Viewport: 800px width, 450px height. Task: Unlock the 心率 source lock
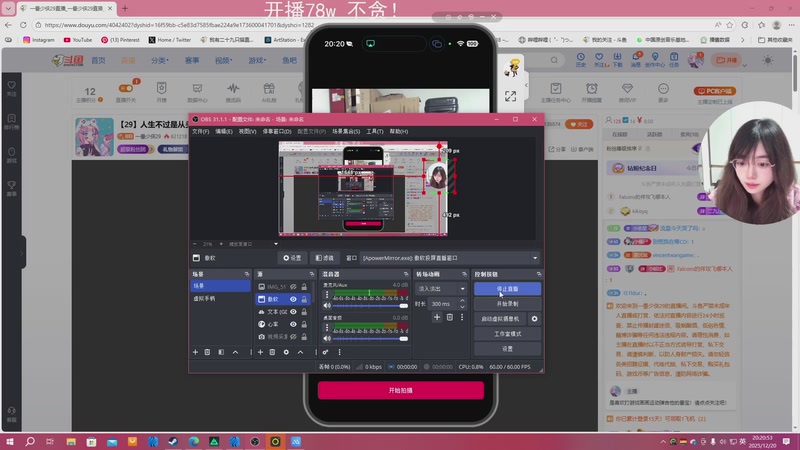click(304, 324)
